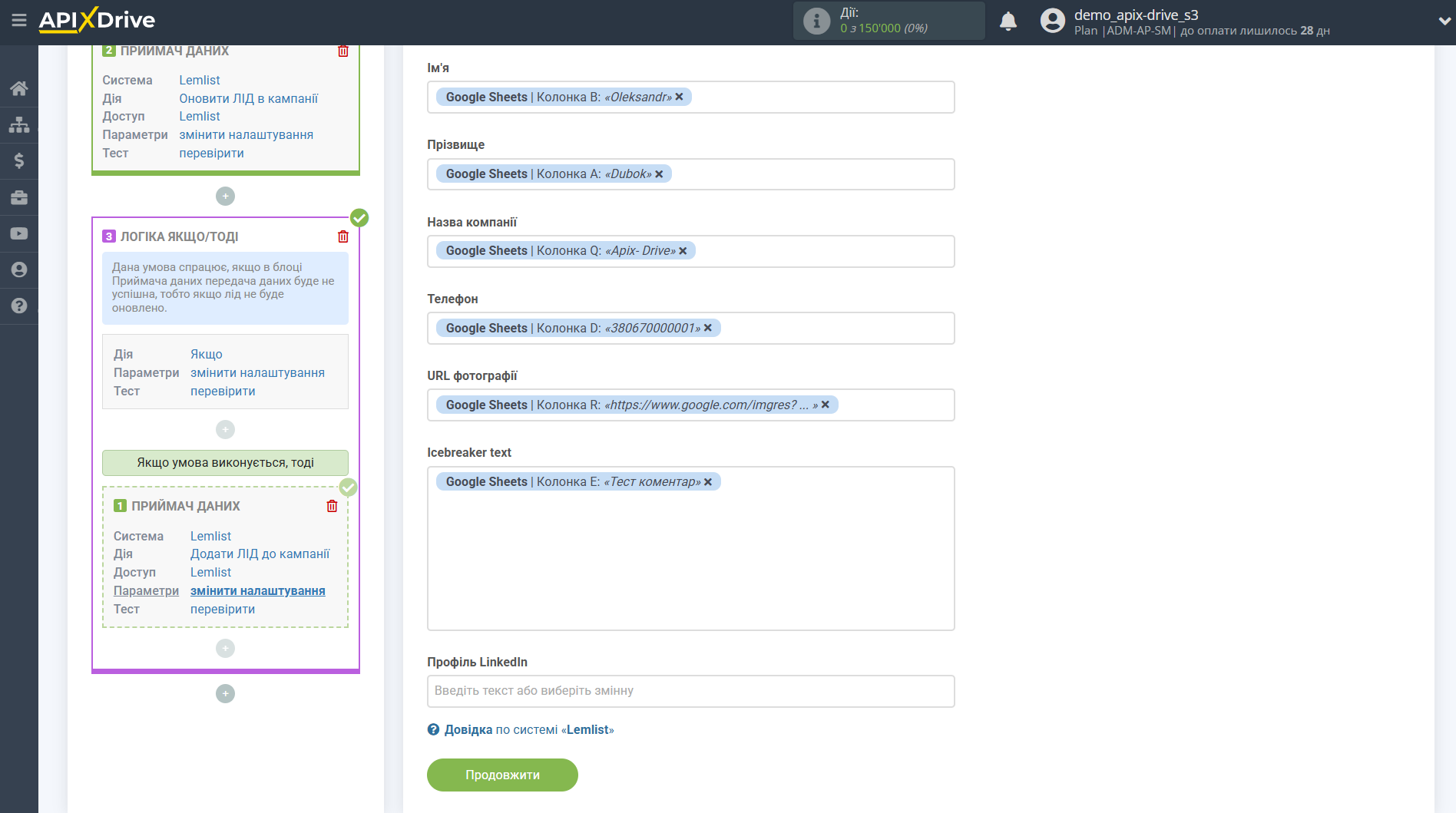The width and height of the screenshot is (1456, 813).
Task: Open the help question mark icon
Action: click(19, 306)
